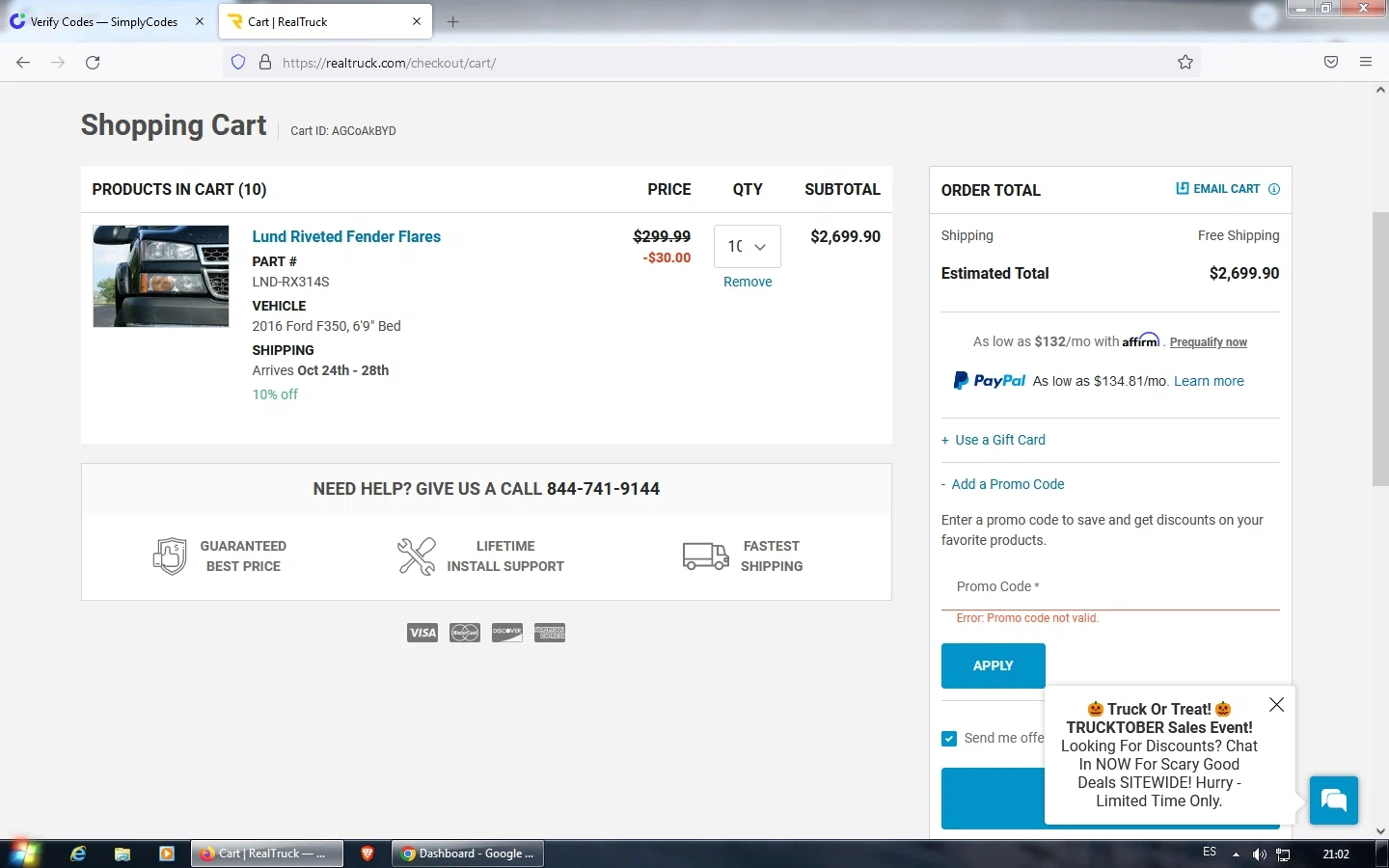The height and width of the screenshot is (868, 1389).
Task: Open the Pocket save icon
Action: [x=1331, y=63]
